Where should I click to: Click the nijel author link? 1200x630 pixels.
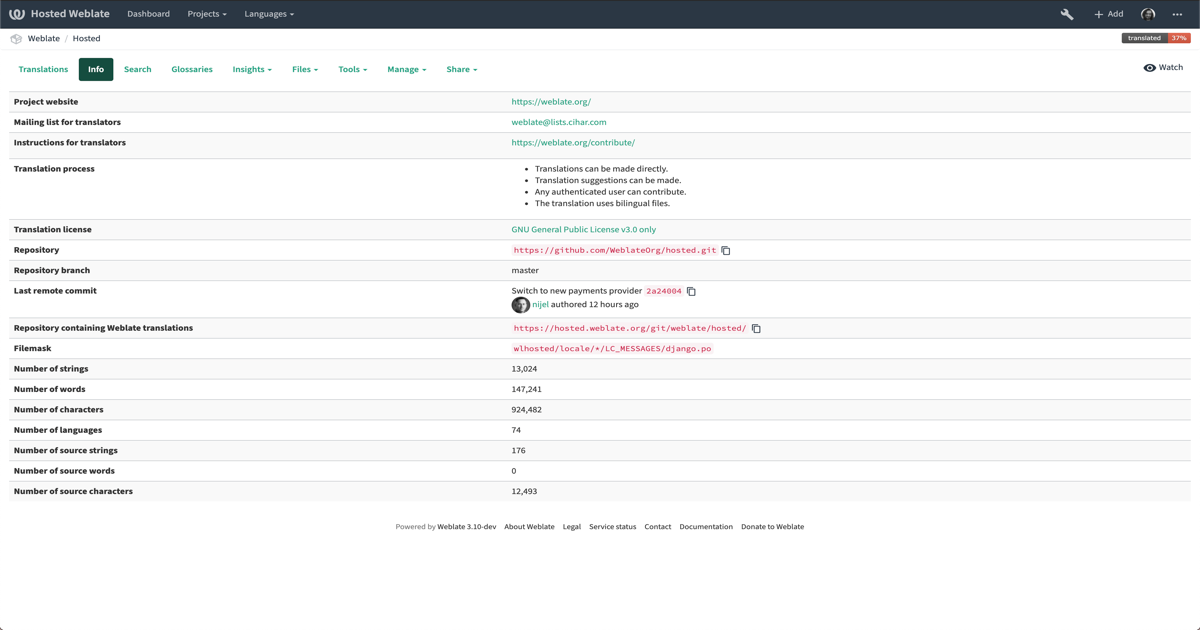coord(540,305)
